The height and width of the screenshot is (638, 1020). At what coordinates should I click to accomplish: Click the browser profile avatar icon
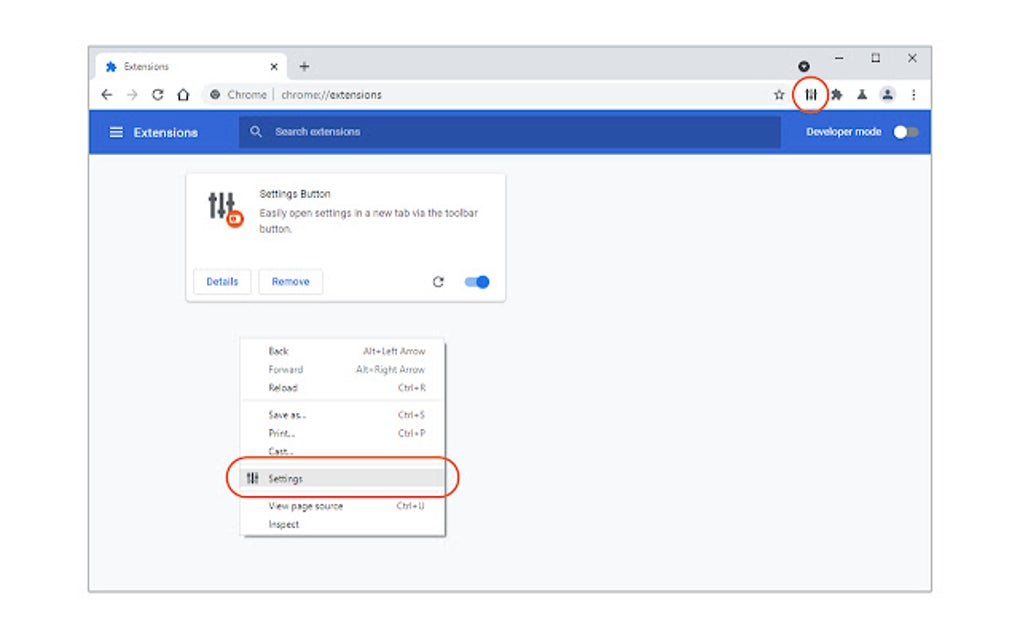click(886, 95)
